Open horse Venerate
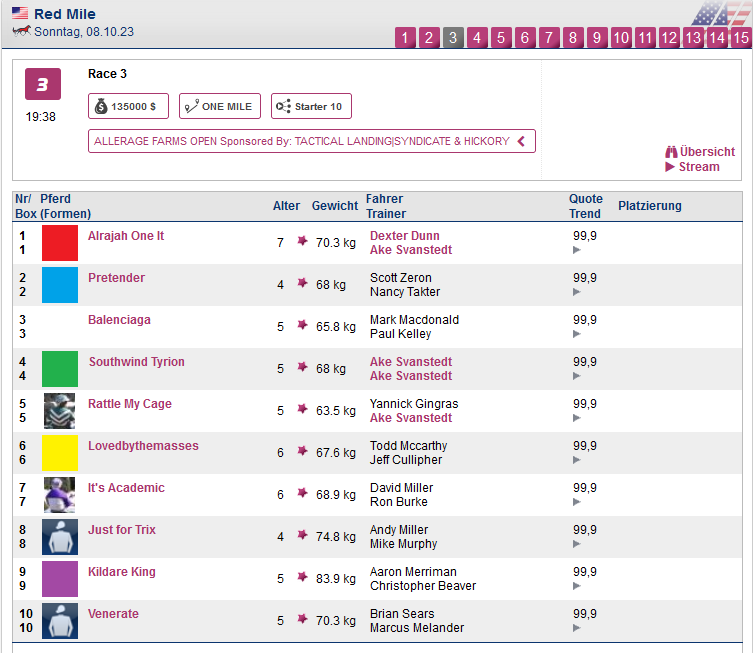The width and height of the screenshot is (753, 653). click(113, 614)
